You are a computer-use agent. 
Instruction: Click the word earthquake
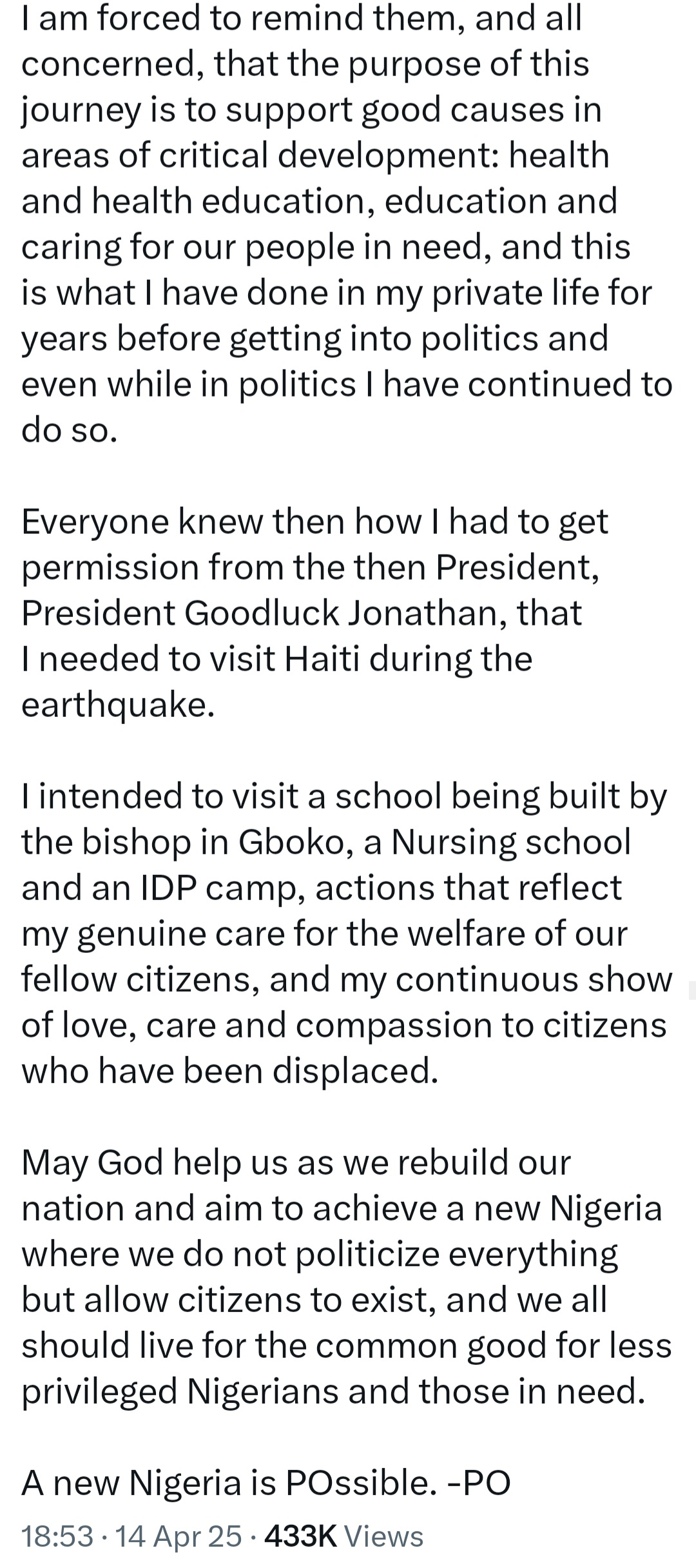click(x=117, y=705)
